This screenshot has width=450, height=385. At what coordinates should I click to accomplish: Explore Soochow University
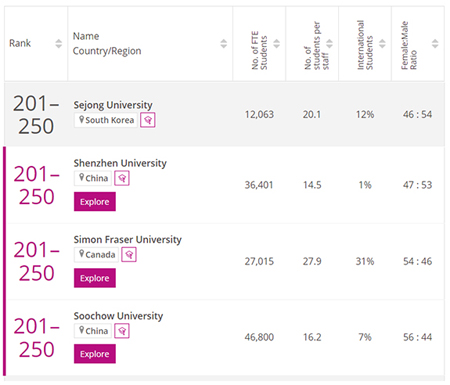pos(95,354)
